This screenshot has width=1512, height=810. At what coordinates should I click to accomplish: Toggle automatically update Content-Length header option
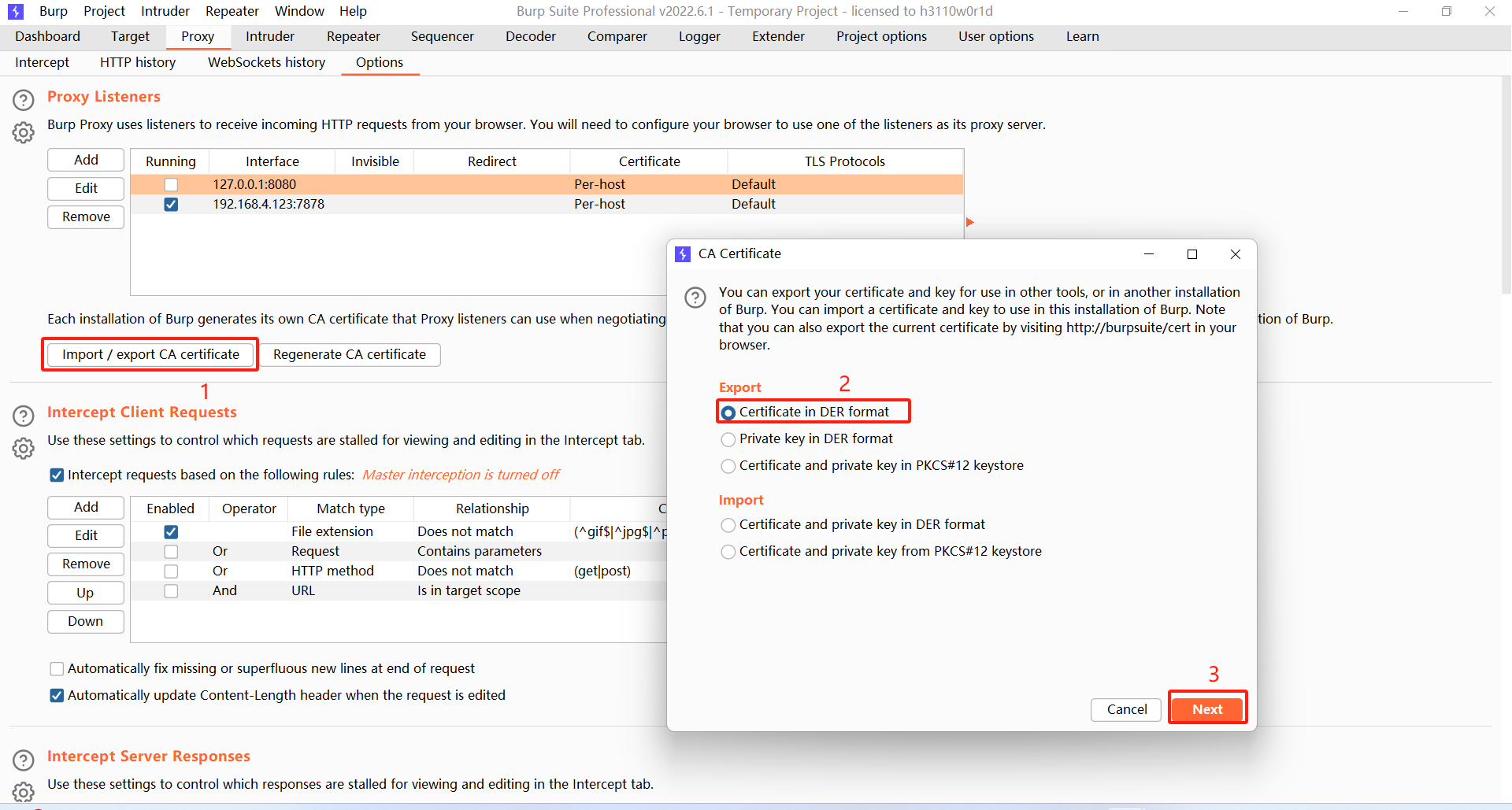pos(57,696)
